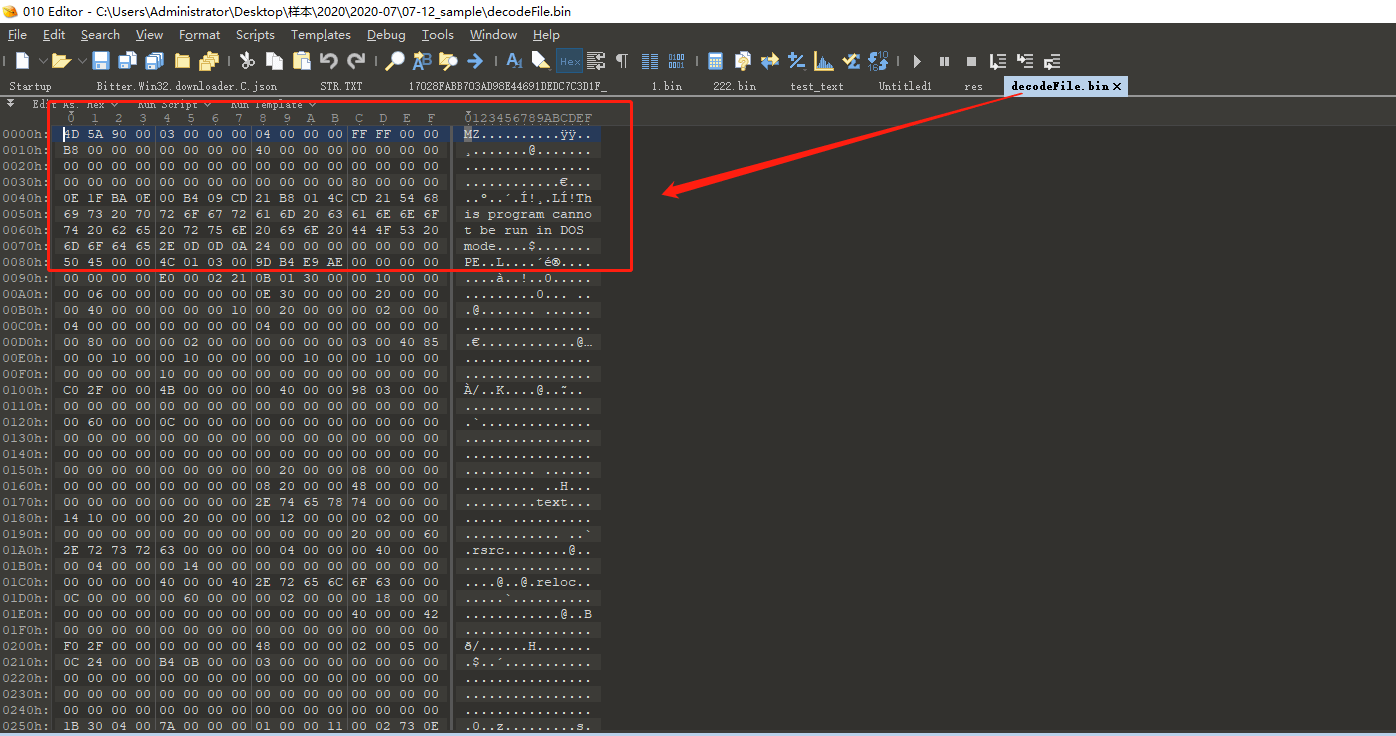Open the Run Template dropdown
The height and width of the screenshot is (736, 1396).
tap(273, 104)
